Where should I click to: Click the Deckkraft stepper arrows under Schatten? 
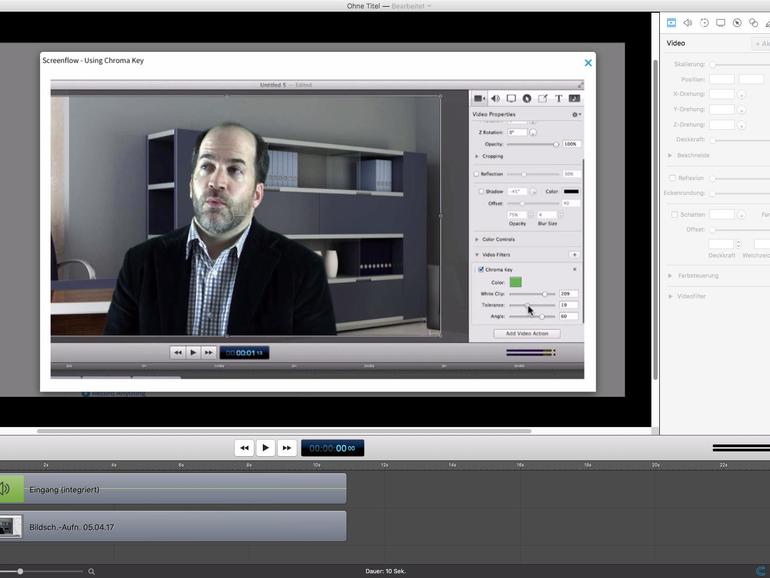(739, 244)
